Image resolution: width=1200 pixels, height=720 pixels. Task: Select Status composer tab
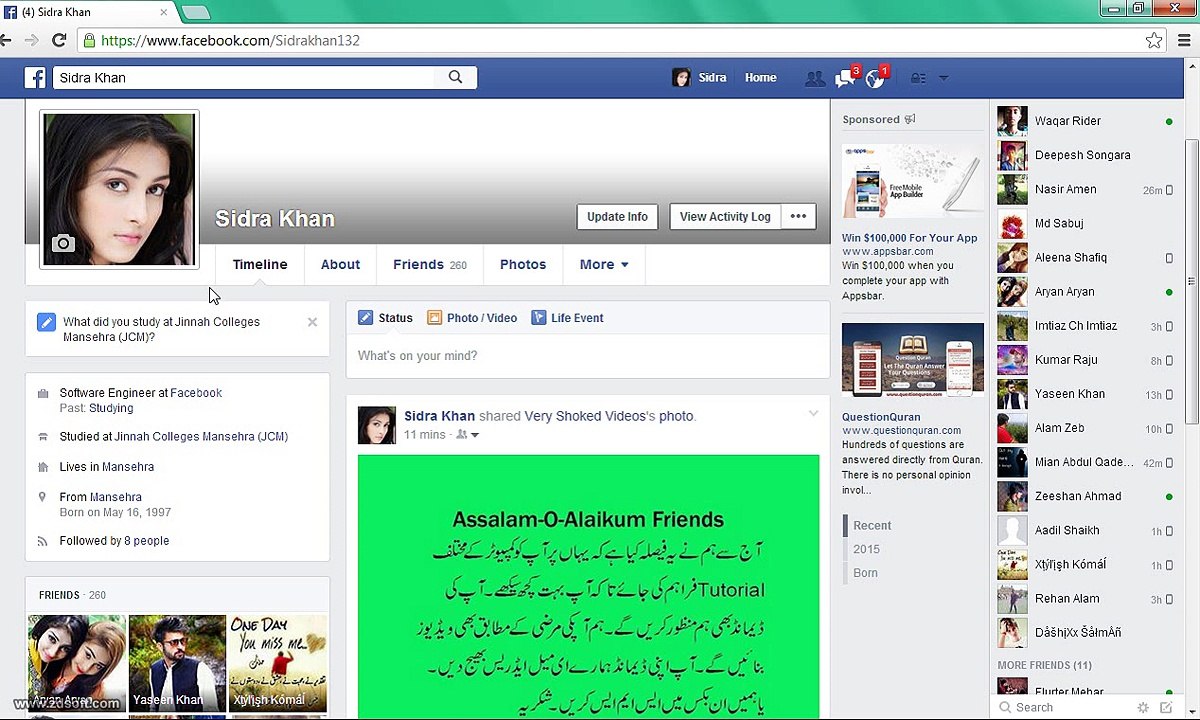pos(385,318)
